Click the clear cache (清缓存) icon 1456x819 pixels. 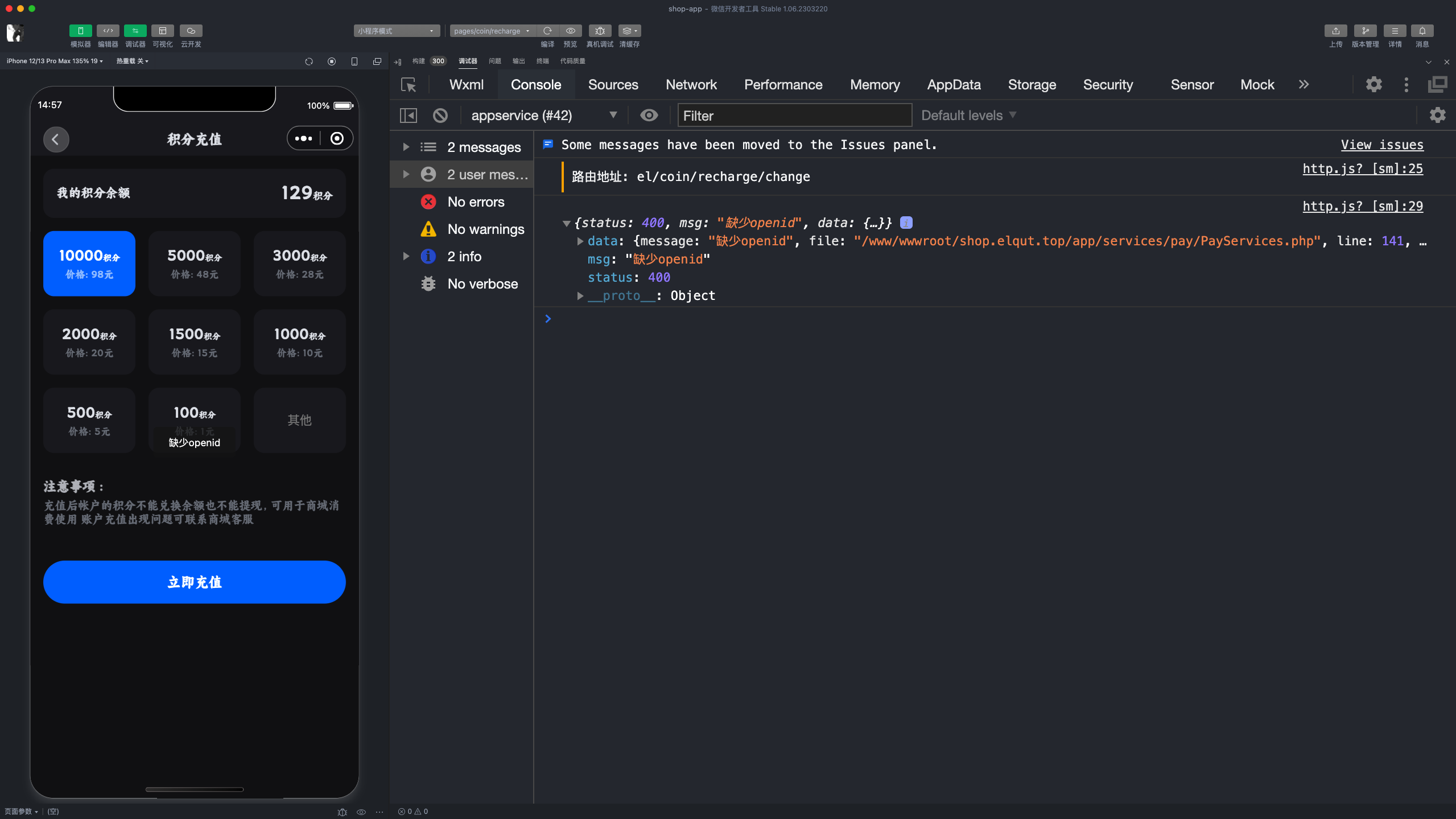tap(629, 31)
